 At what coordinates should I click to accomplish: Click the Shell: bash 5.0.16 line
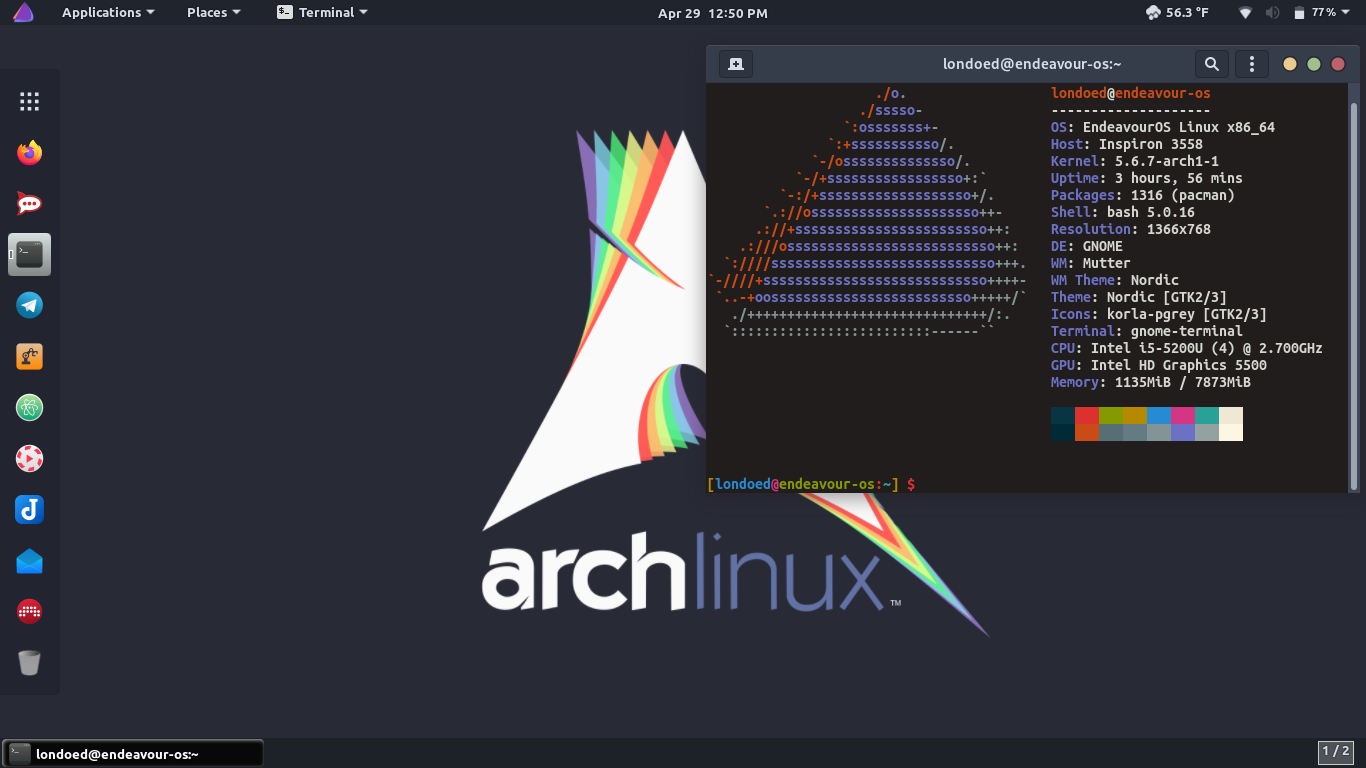(1123, 212)
